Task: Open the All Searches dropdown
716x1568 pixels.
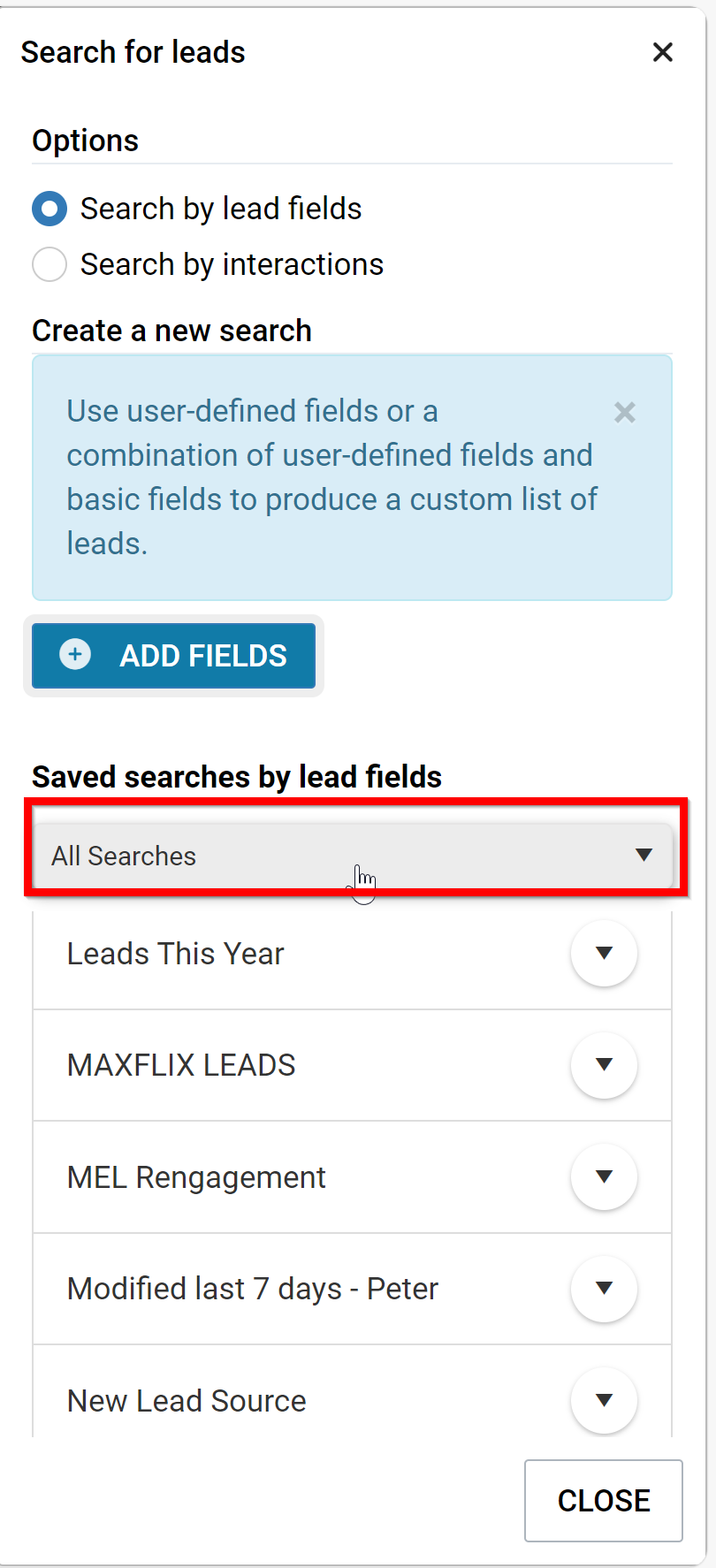Action: [x=354, y=855]
